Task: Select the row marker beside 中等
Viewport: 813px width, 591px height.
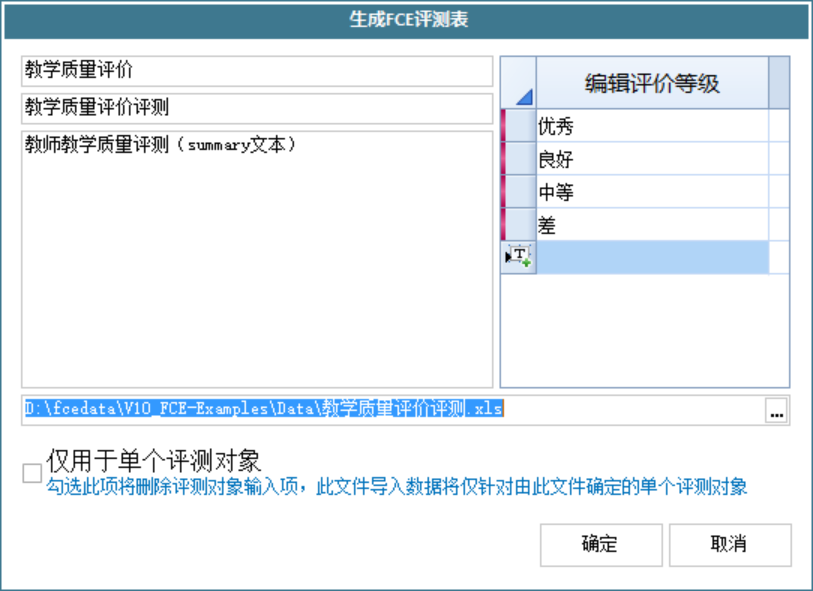Action: [517, 192]
